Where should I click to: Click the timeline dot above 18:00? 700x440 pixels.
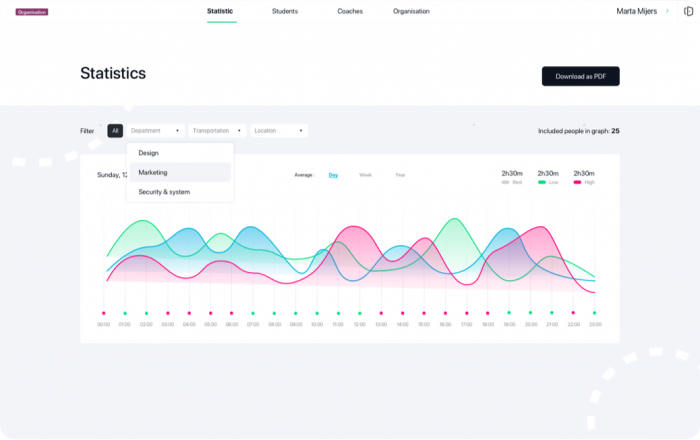click(x=488, y=313)
